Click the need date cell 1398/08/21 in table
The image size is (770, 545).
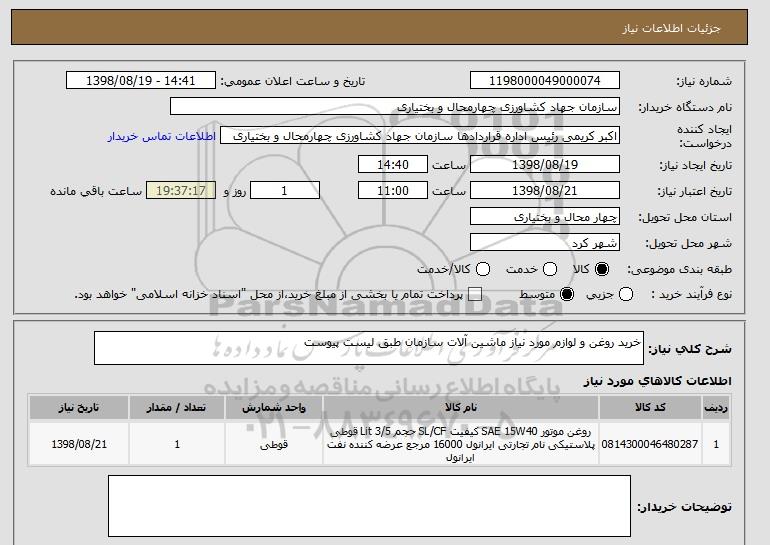pos(79,444)
